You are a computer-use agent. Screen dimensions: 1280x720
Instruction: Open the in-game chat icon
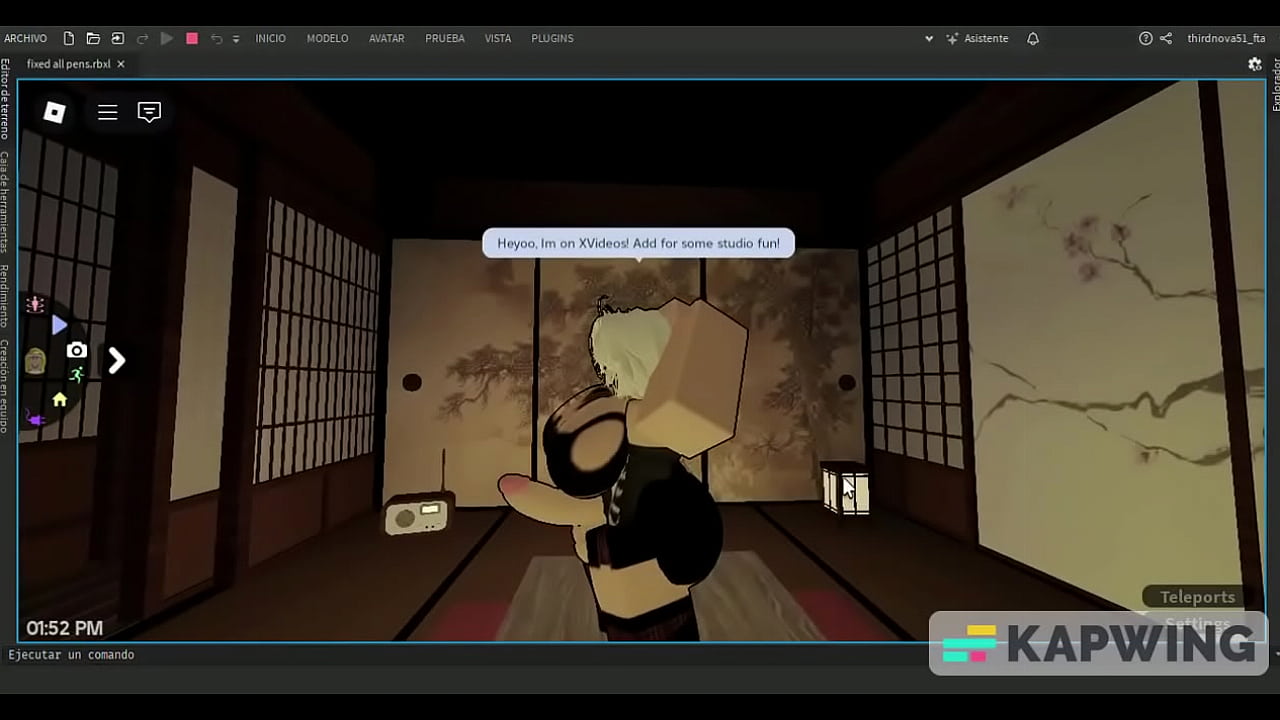tap(149, 112)
